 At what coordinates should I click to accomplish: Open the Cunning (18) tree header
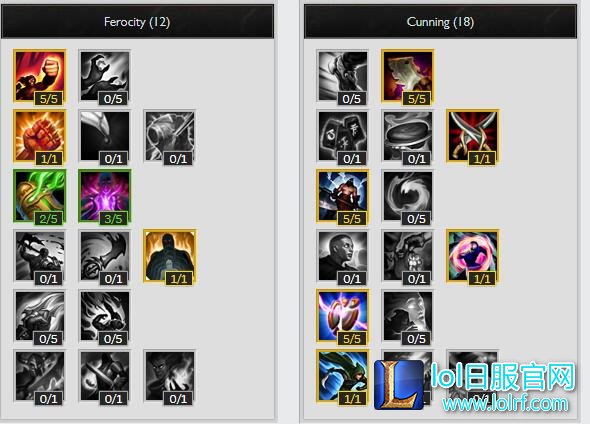click(440, 22)
